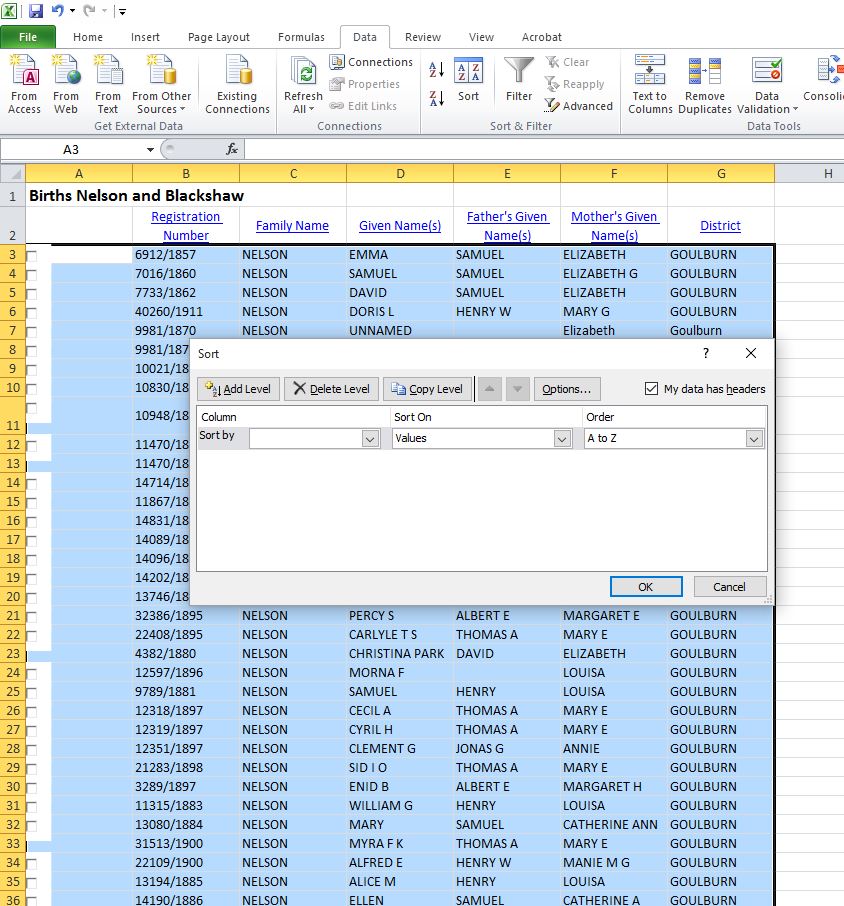Import data using From Text
Viewport: 844px width, 906px height.
107,80
